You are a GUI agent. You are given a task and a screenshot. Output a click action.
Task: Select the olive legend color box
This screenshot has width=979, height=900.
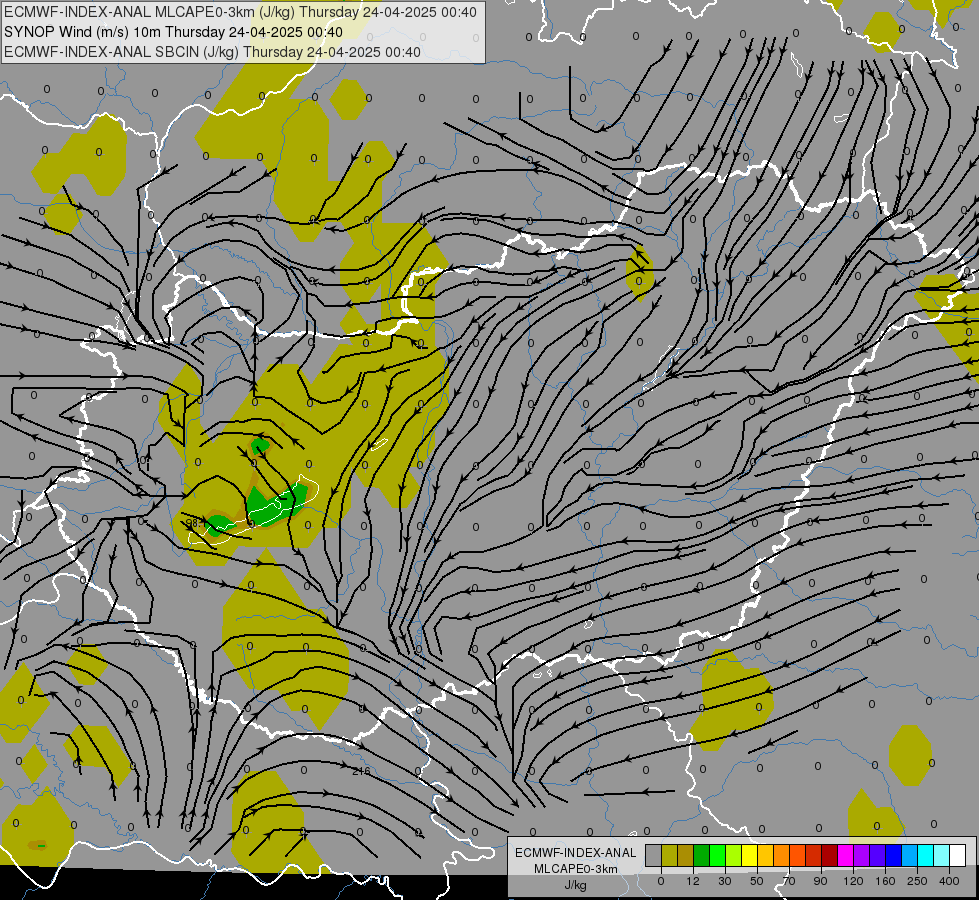(670, 856)
